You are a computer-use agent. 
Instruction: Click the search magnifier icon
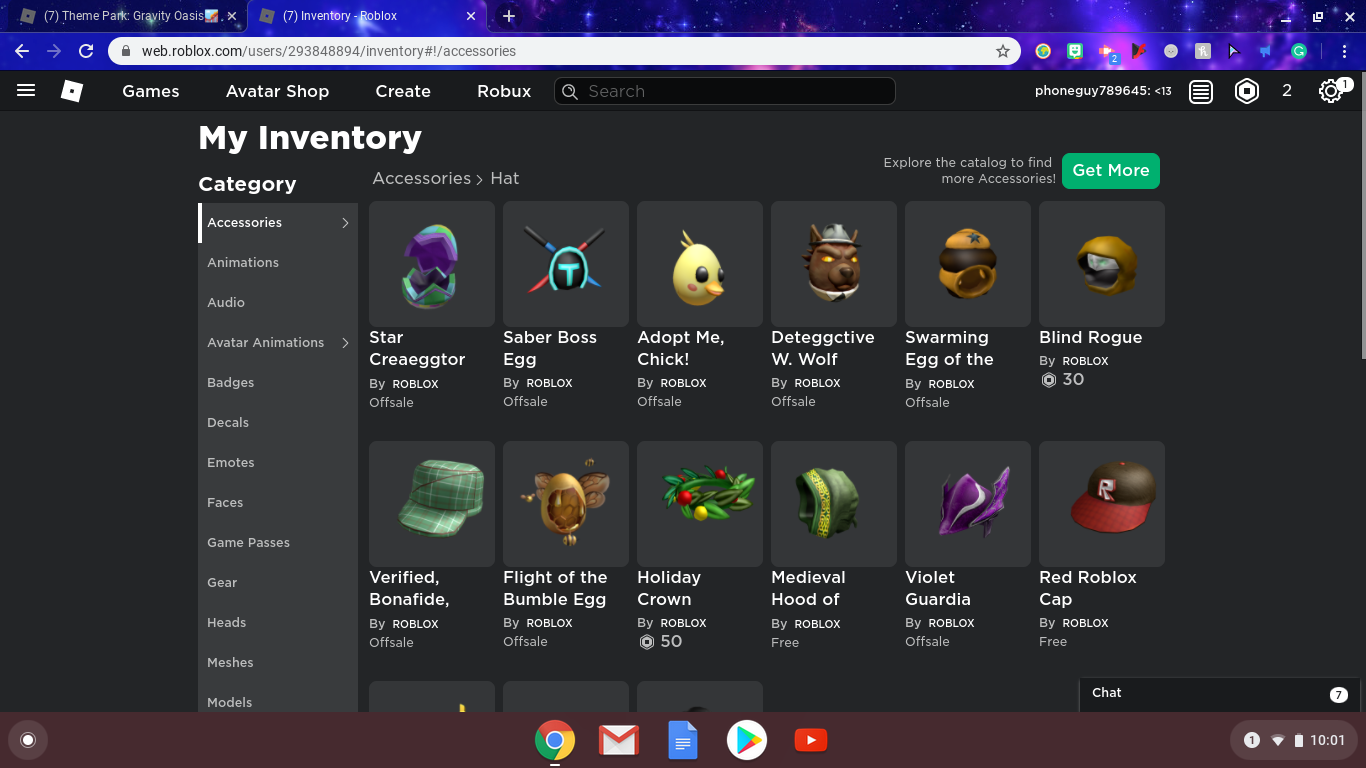(x=570, y=91)
